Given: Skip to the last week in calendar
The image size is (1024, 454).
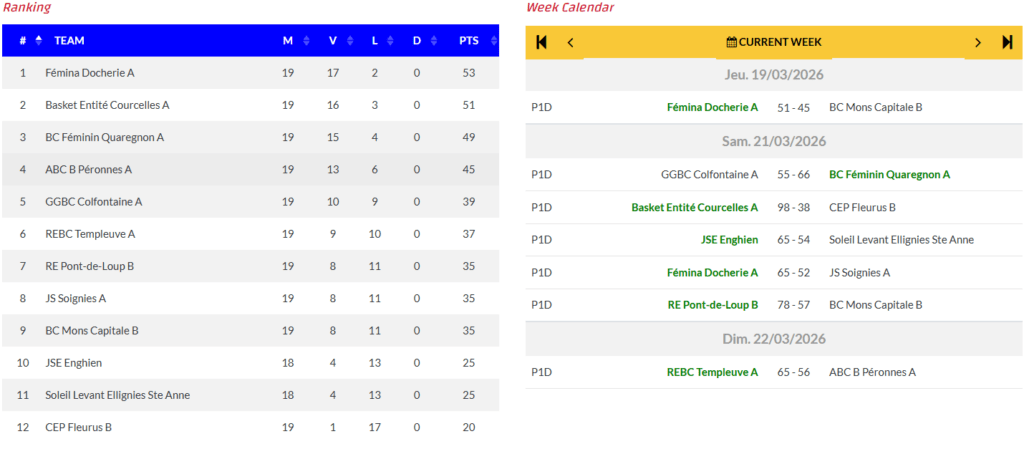Looking at the screenshot, I should 1007,42.
